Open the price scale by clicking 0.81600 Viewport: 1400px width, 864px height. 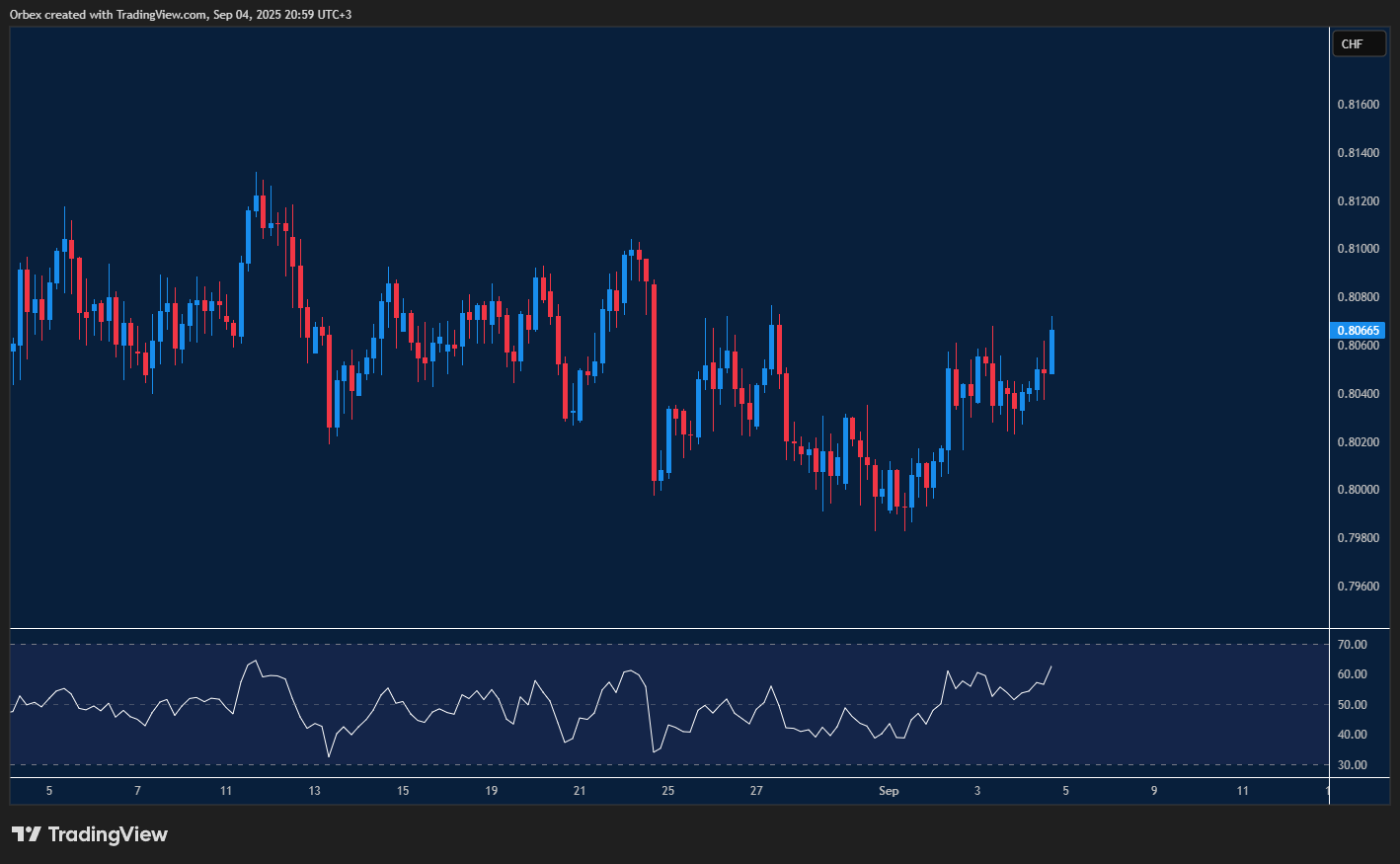pos(1357,104)
